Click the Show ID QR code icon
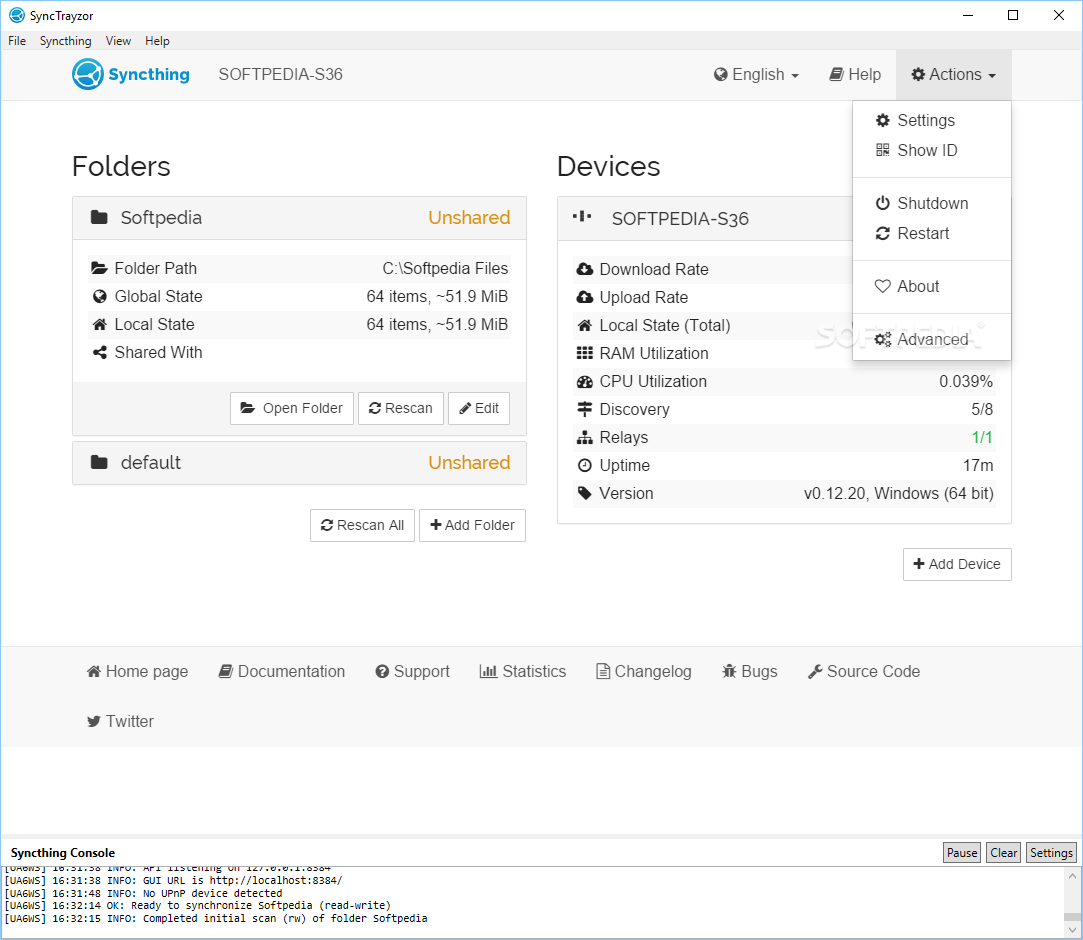The image size is (1083, 940). [883, 150]
